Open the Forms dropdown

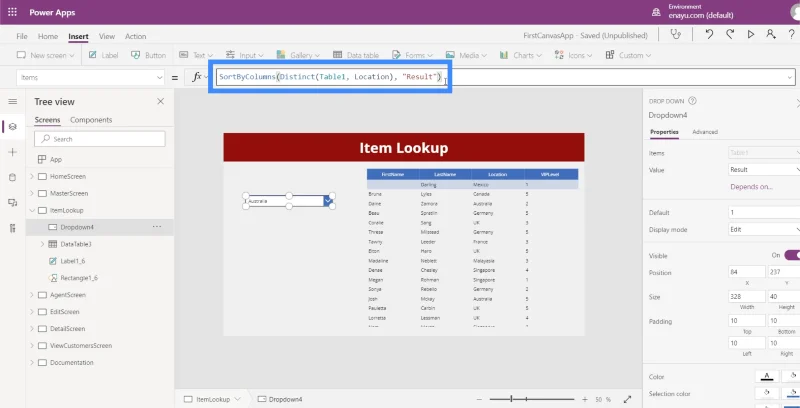412,55
